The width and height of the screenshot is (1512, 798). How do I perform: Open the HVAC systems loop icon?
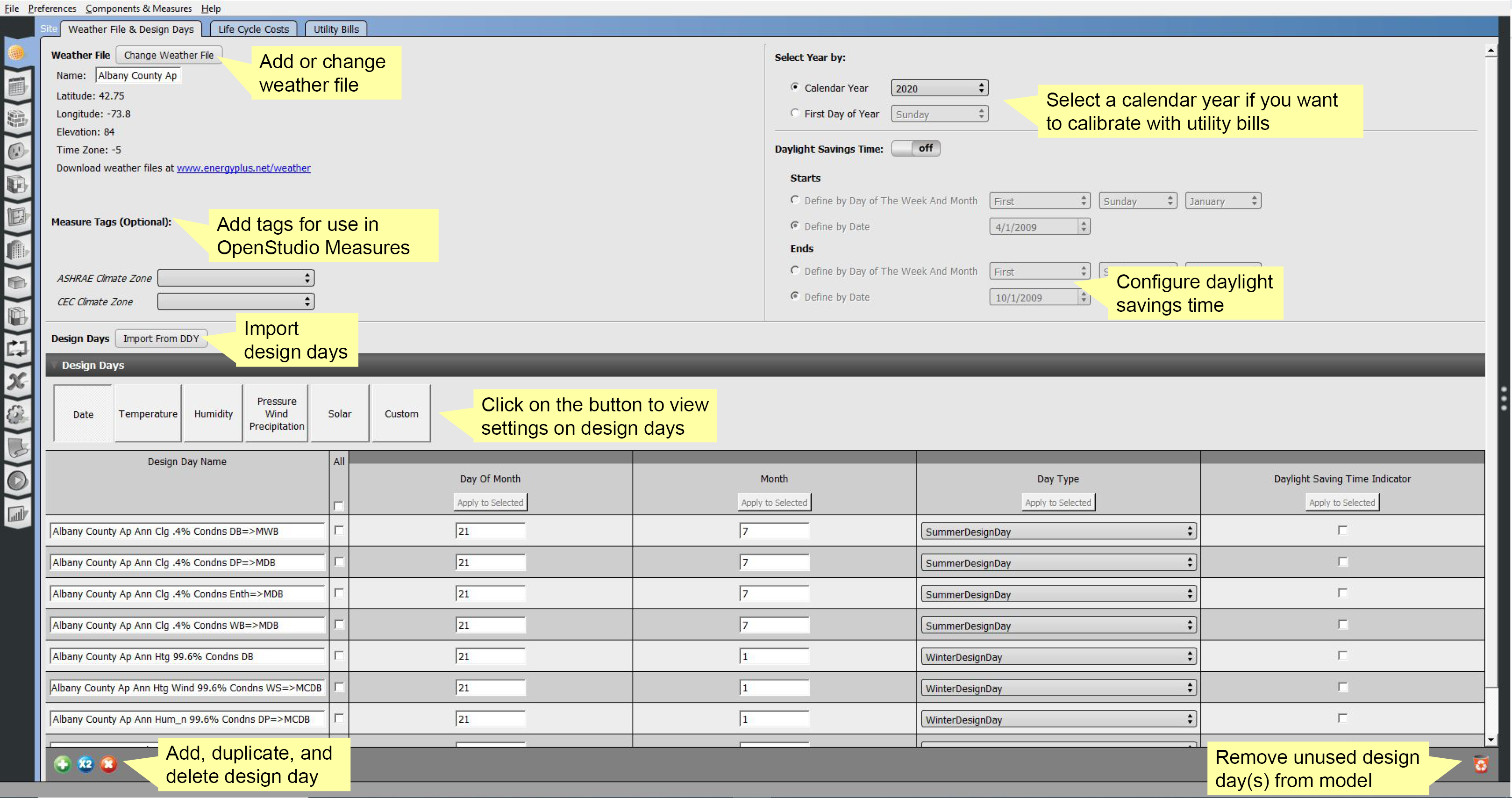coord(18,349)
